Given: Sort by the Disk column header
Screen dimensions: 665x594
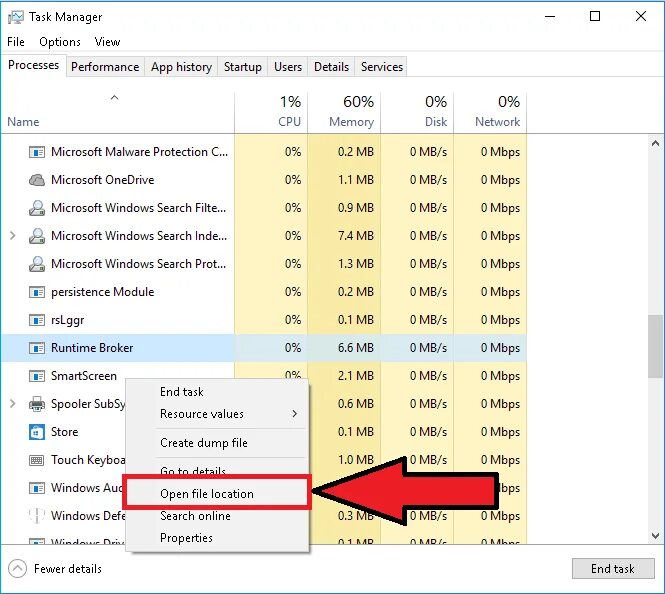Looking at the screenshot, I should [417, 112].
